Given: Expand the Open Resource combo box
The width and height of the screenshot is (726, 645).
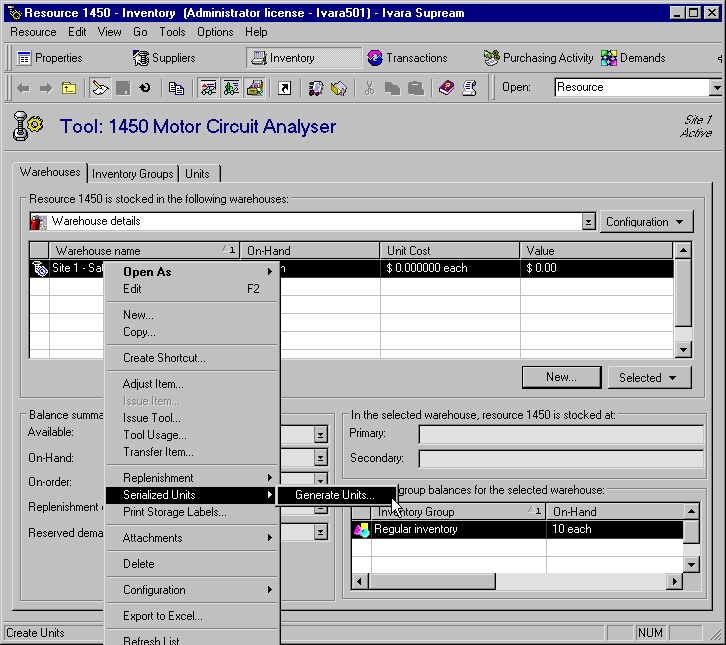Looking at the screenshot, I should coord(716,88).
